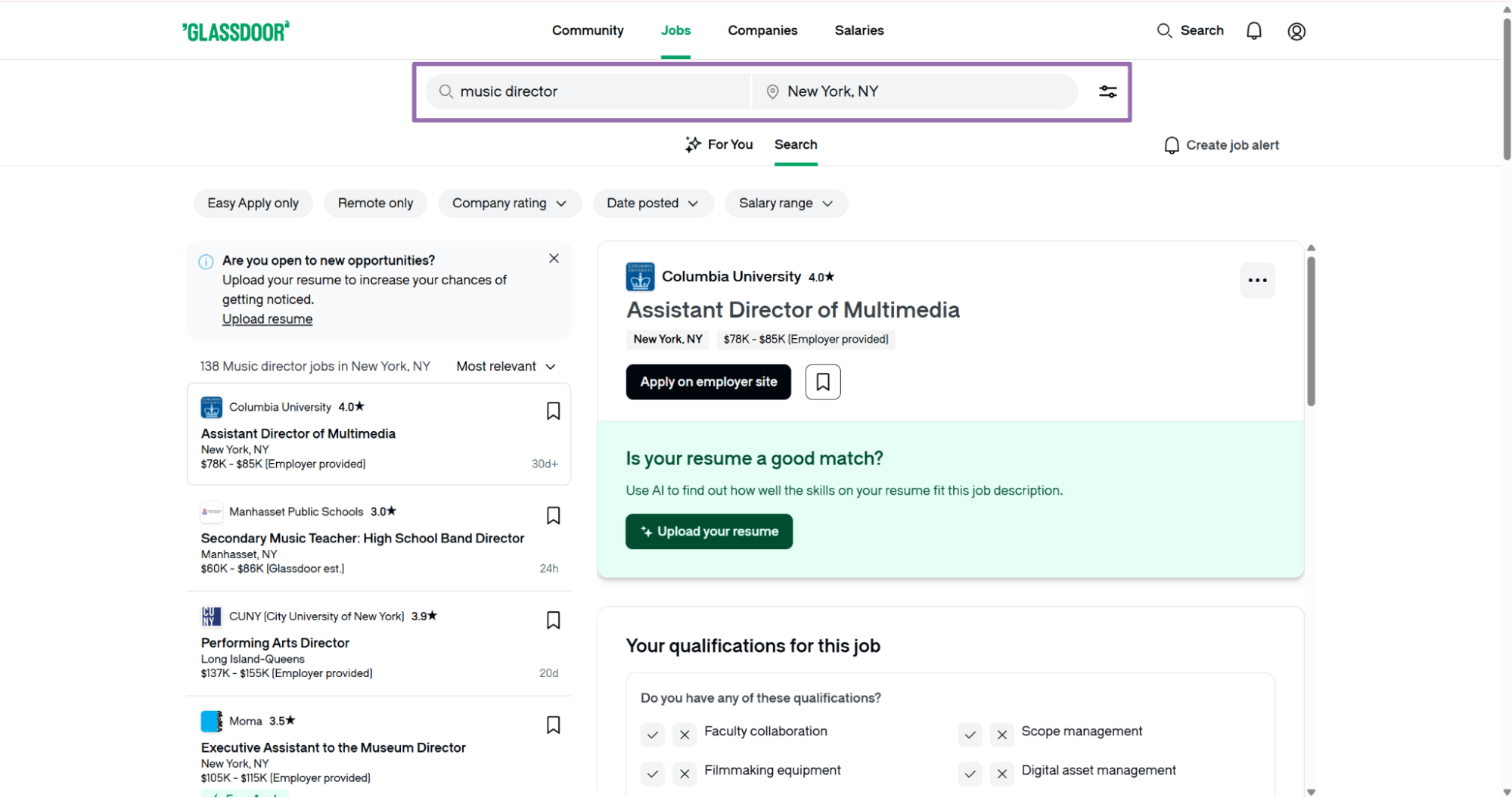Screen dimensions: 1512x798
Task: Open Secondary Music Teacher job title
Action: 362,539
